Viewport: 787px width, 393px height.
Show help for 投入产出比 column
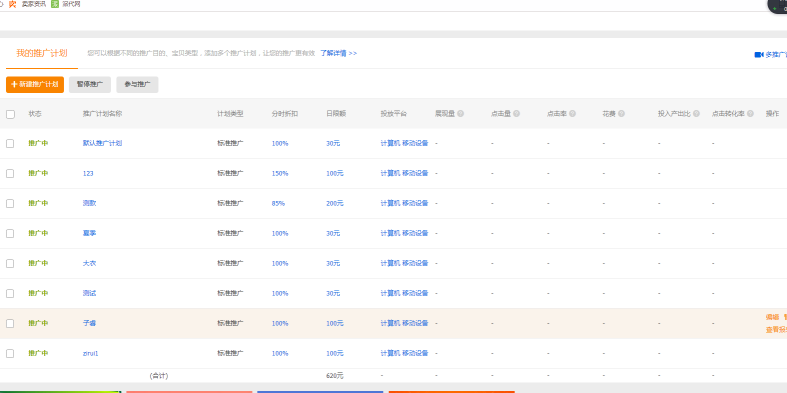(696, 114)
